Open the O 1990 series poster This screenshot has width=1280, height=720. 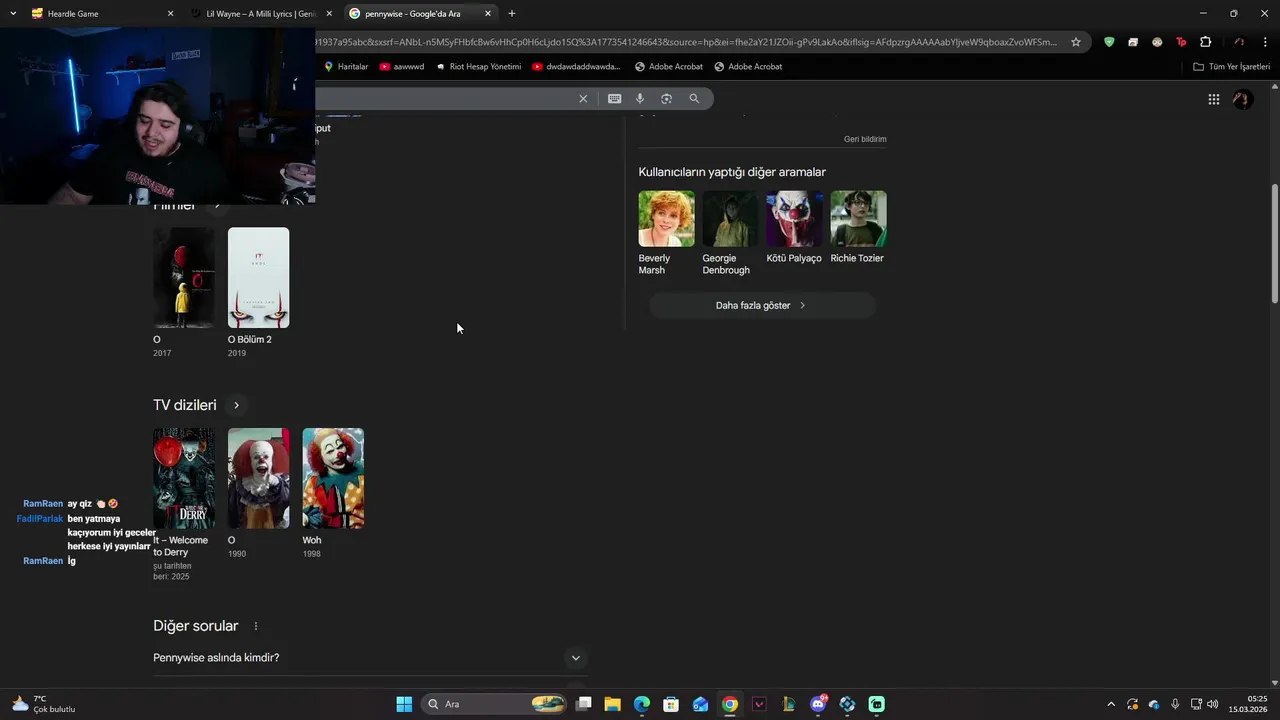point(258,479)
